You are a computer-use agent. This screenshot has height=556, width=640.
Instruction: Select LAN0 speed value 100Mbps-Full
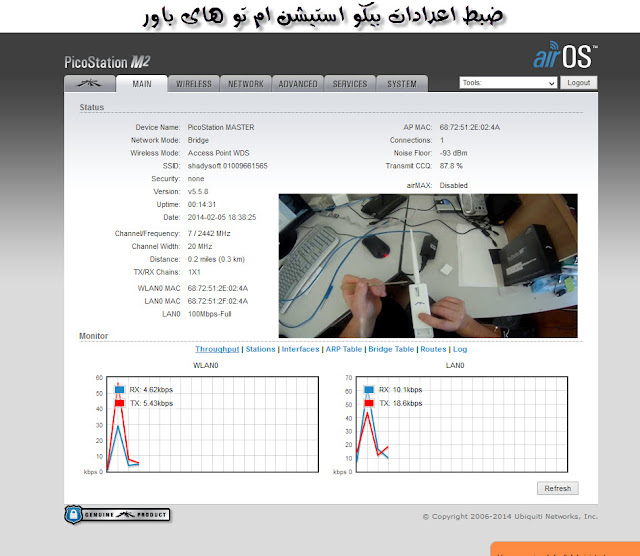coord(209,314)
